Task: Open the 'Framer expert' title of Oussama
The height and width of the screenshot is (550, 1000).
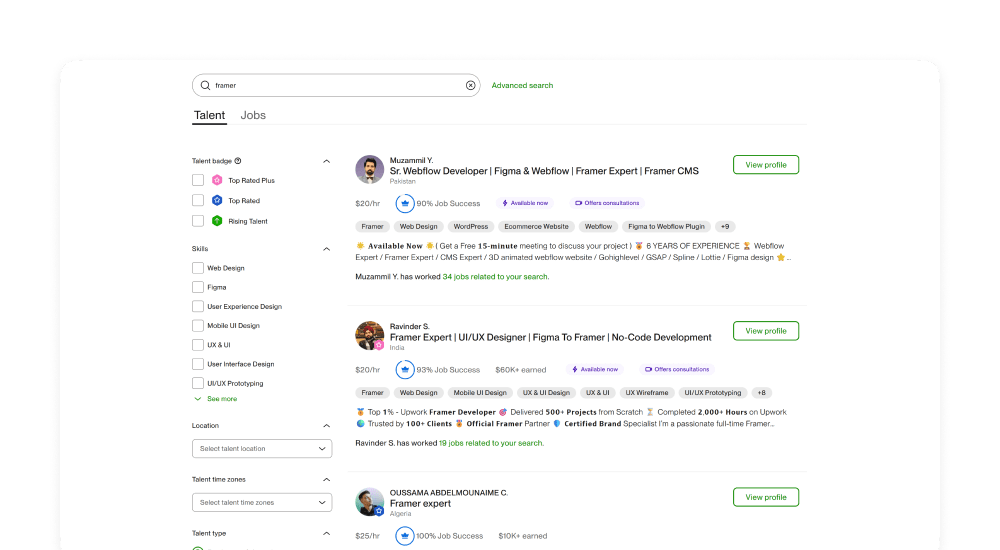Action: pos(420,503)
